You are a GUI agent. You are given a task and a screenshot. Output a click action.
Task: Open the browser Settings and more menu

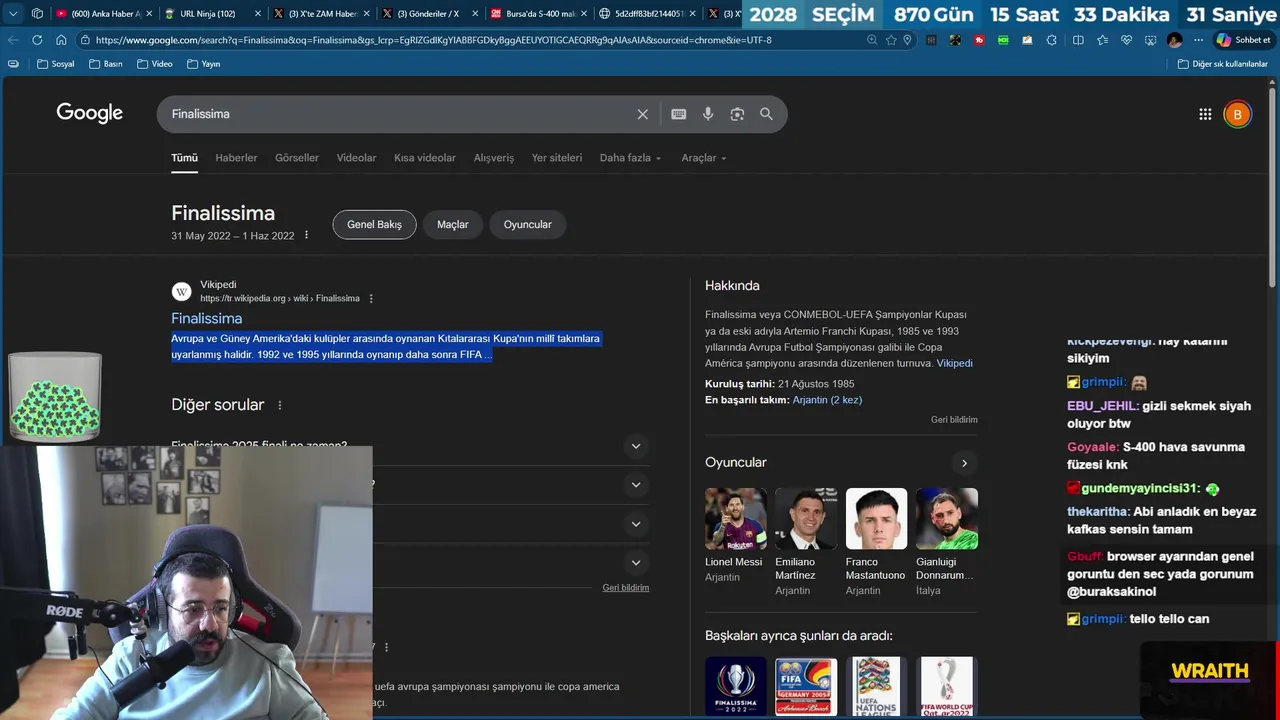[1198, 40]
